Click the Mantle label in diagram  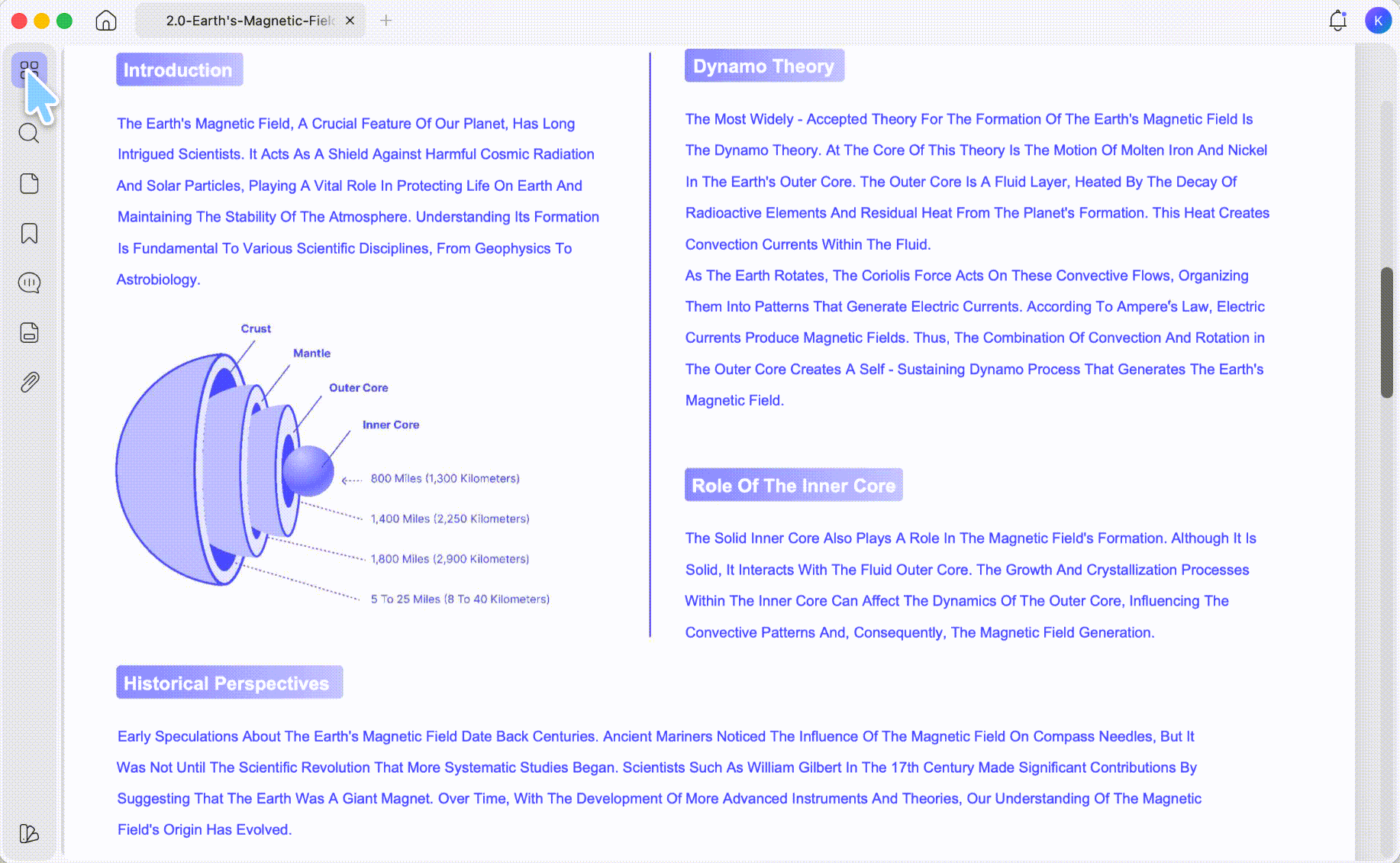311,353
